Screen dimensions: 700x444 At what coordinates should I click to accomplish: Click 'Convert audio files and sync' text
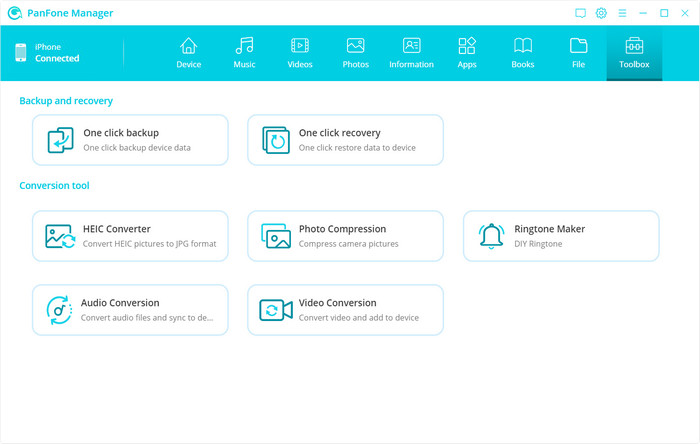pos(147,318)
